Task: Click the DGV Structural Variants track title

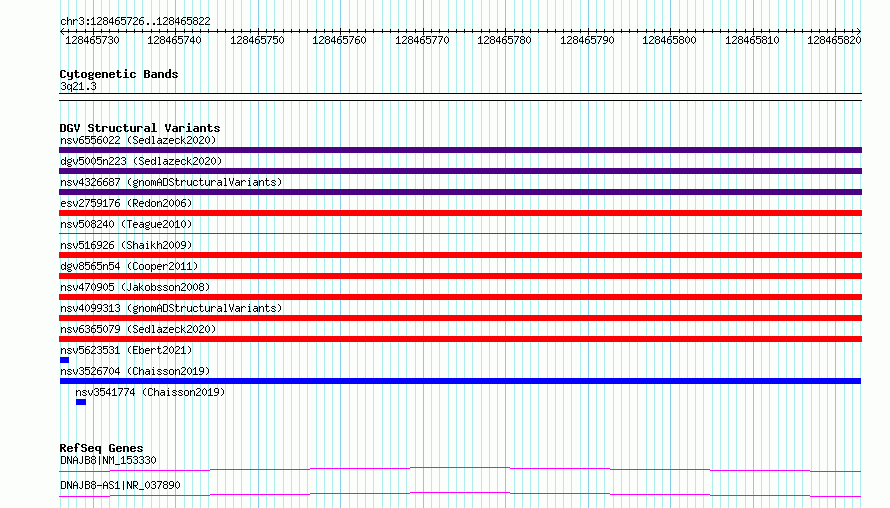Action: [x=140, y=128]
